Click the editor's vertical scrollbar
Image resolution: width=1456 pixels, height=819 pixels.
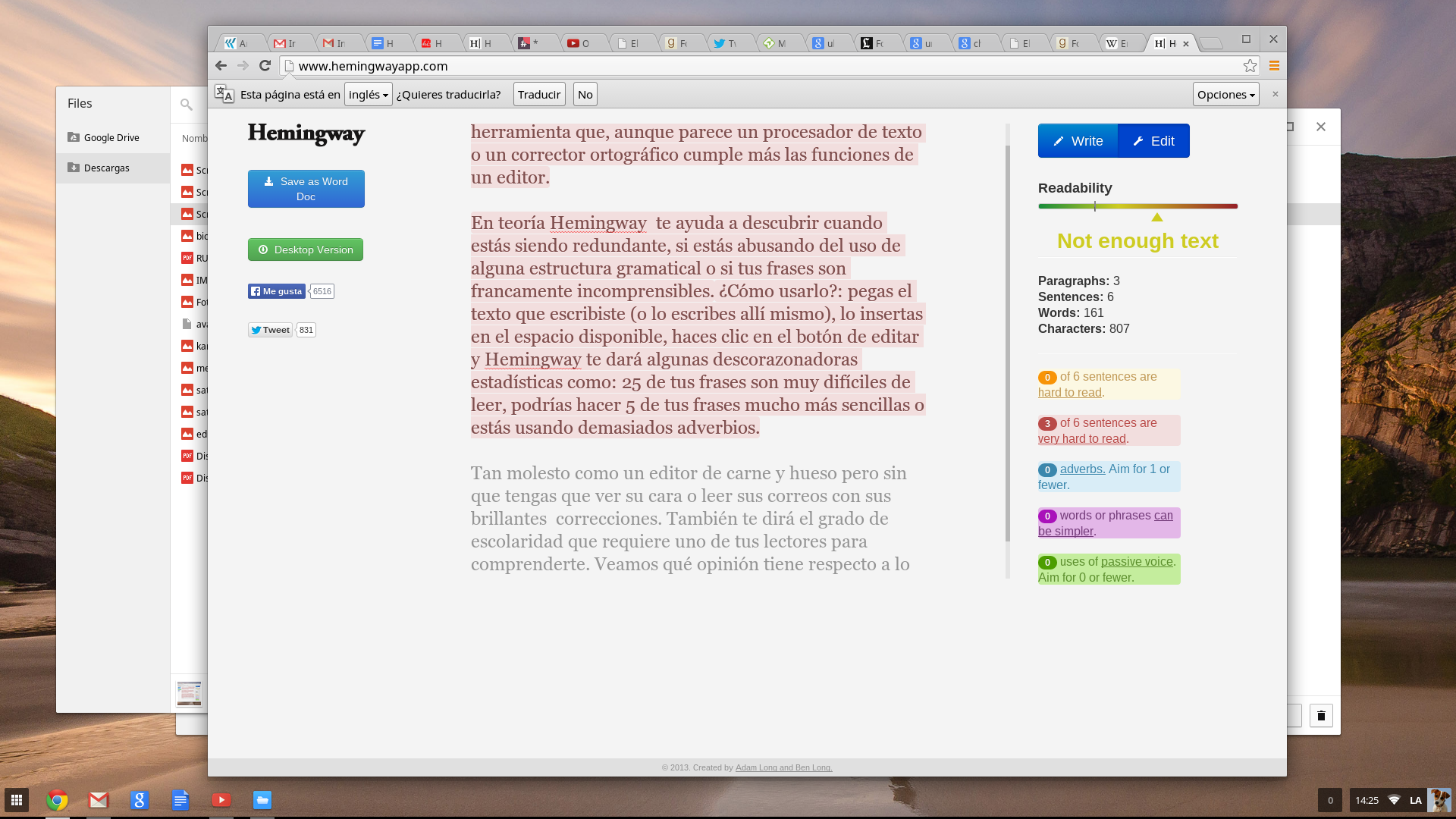point(1008,343)
